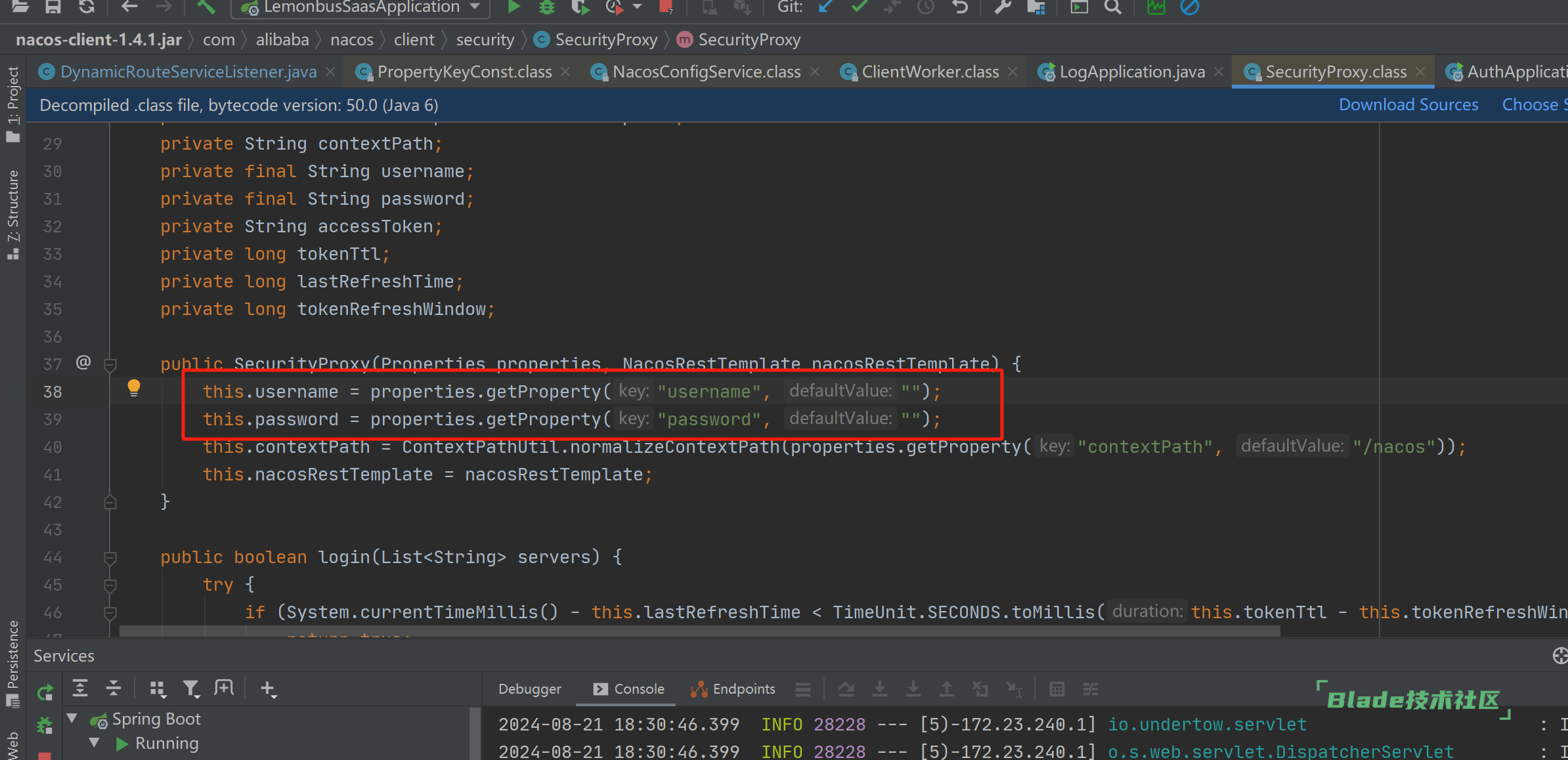This screenshot has height=760, width=1568.
Task: Click Open in New Tab services icon
Action: (224, 688)
